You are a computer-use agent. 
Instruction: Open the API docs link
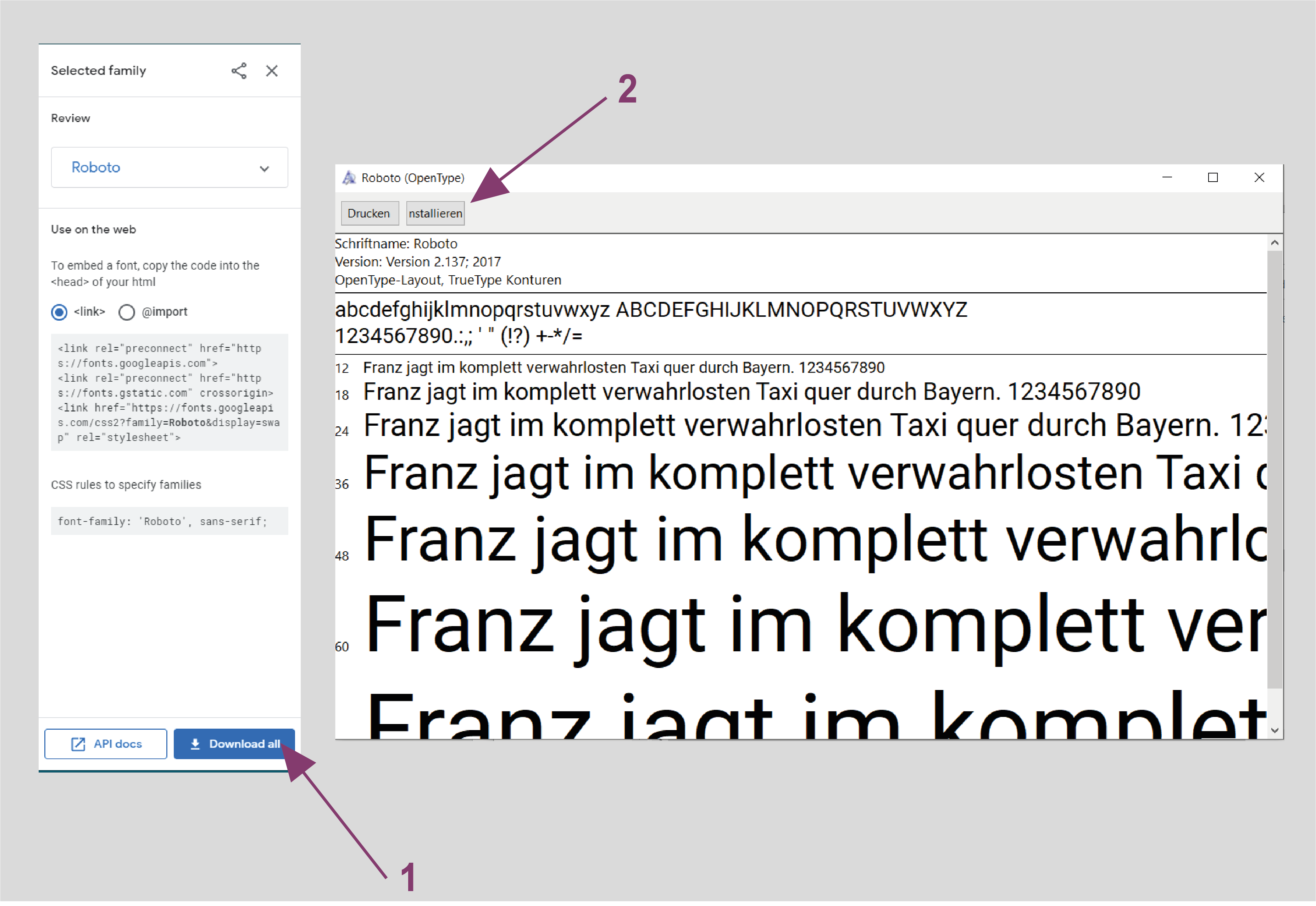pyautogui.click(x=106, y=744)
